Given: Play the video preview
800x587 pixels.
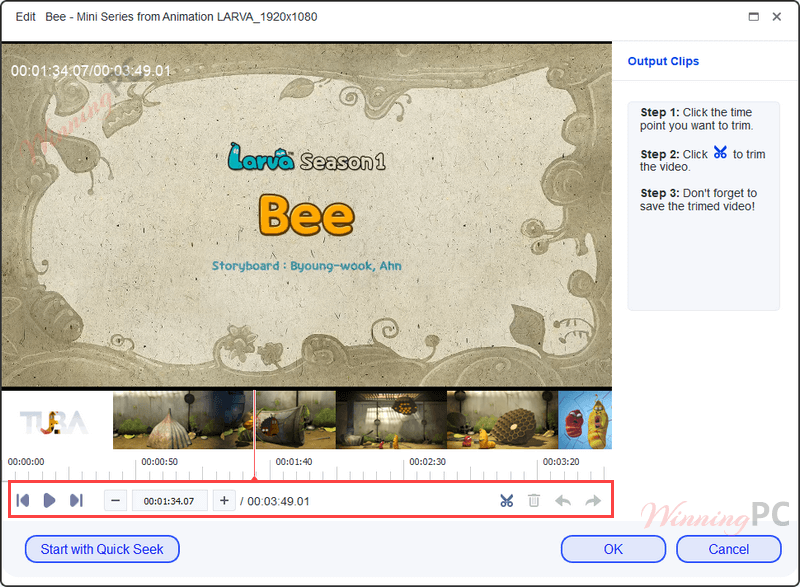Looking at the screenshot, I should [49, 501].
